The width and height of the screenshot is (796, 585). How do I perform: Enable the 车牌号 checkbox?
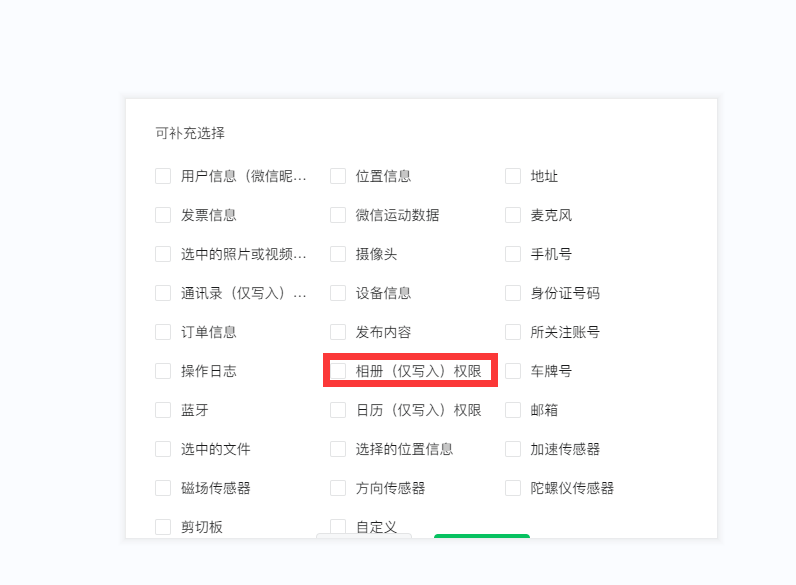[513, 371]
